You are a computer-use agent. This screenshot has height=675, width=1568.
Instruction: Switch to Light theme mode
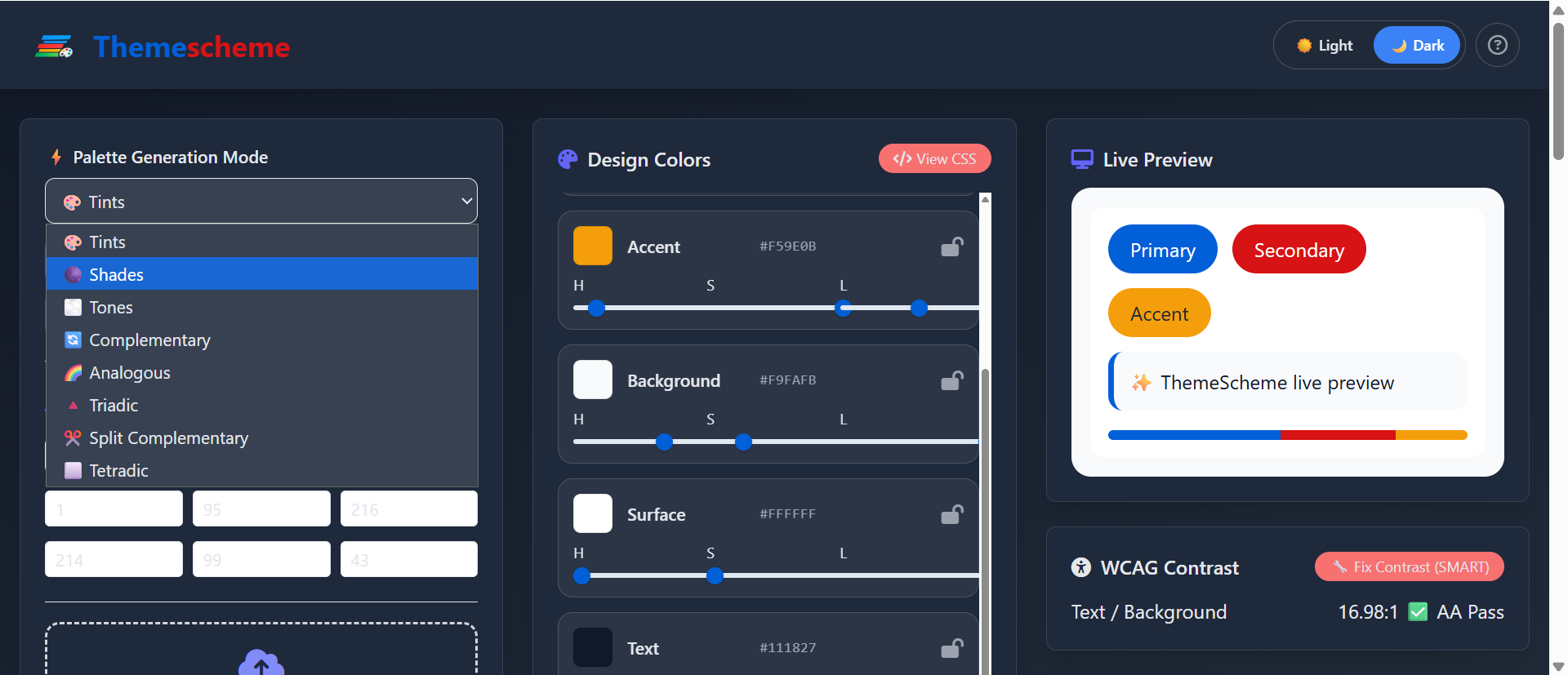[x=1325, y=46]
